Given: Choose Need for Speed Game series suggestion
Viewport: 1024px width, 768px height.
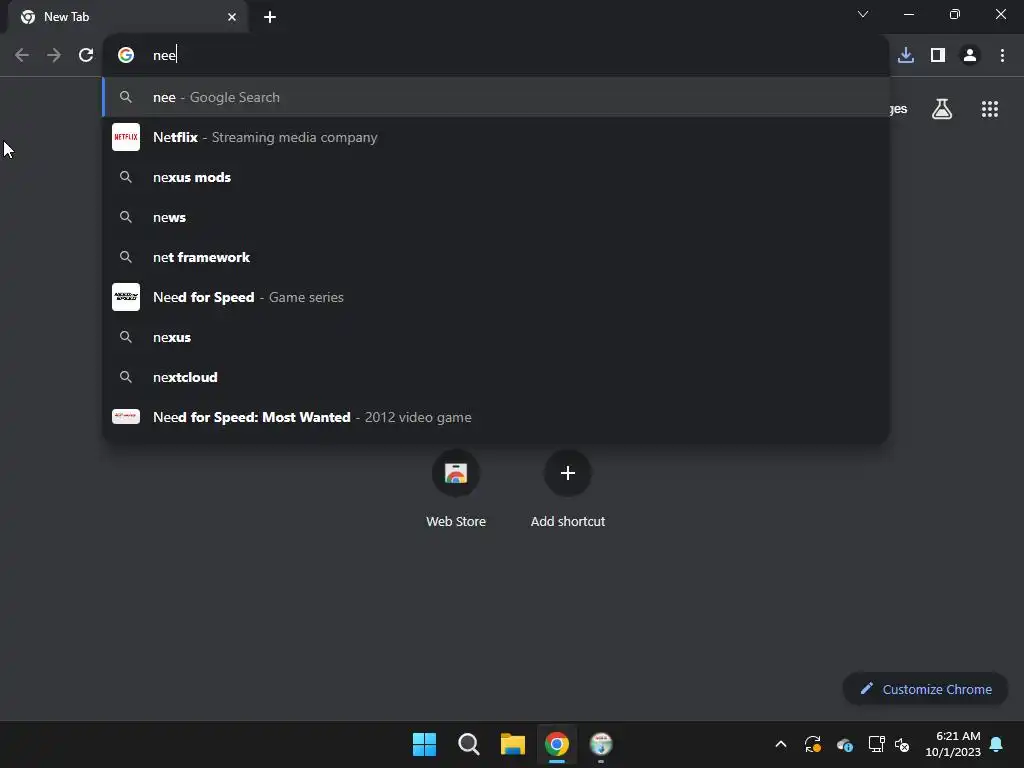Looking at the screenshot, I should (496, 297).
